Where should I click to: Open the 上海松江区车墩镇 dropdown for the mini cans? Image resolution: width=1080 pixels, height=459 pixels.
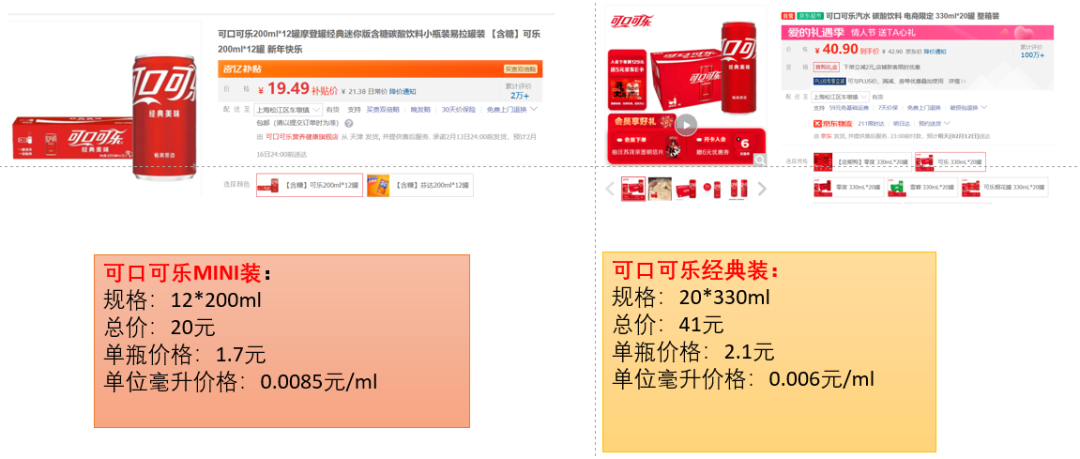click(288, 110)
